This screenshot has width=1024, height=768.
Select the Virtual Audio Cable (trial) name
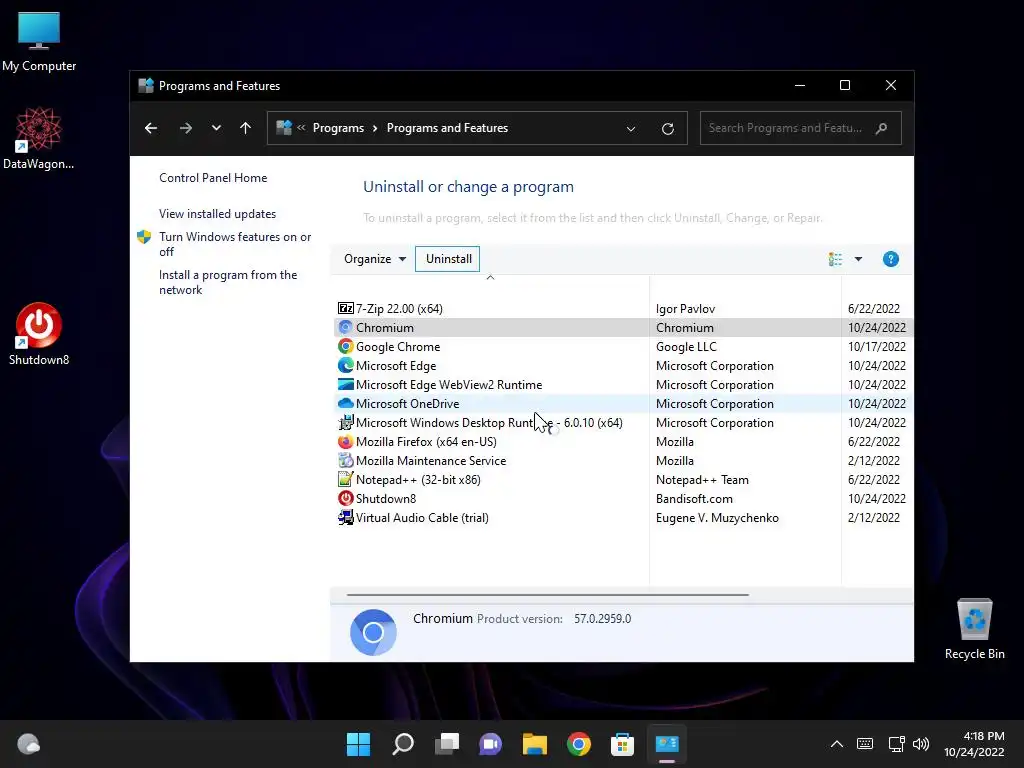[x=422, y=517]
